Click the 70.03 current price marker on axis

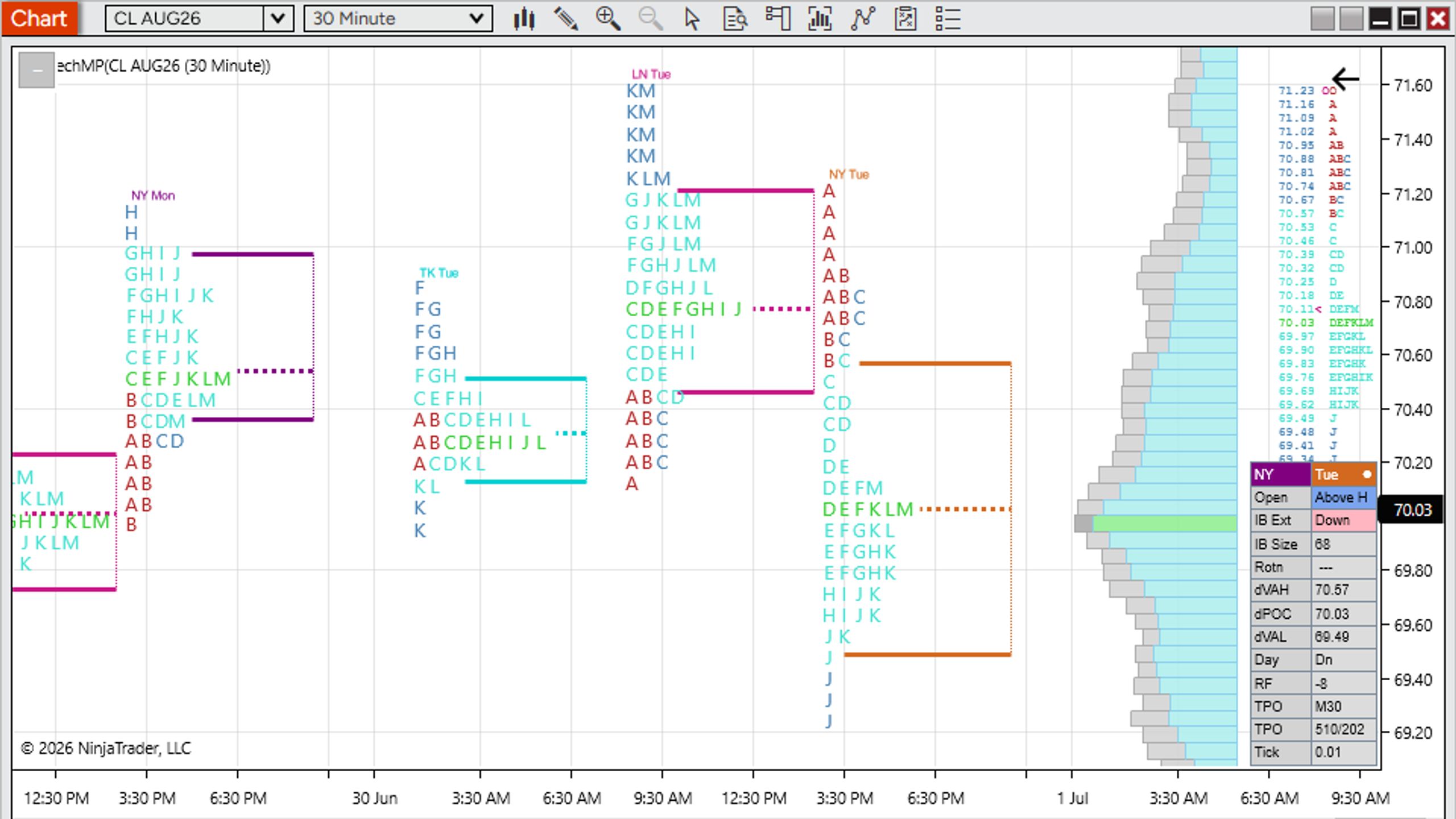1412,510
